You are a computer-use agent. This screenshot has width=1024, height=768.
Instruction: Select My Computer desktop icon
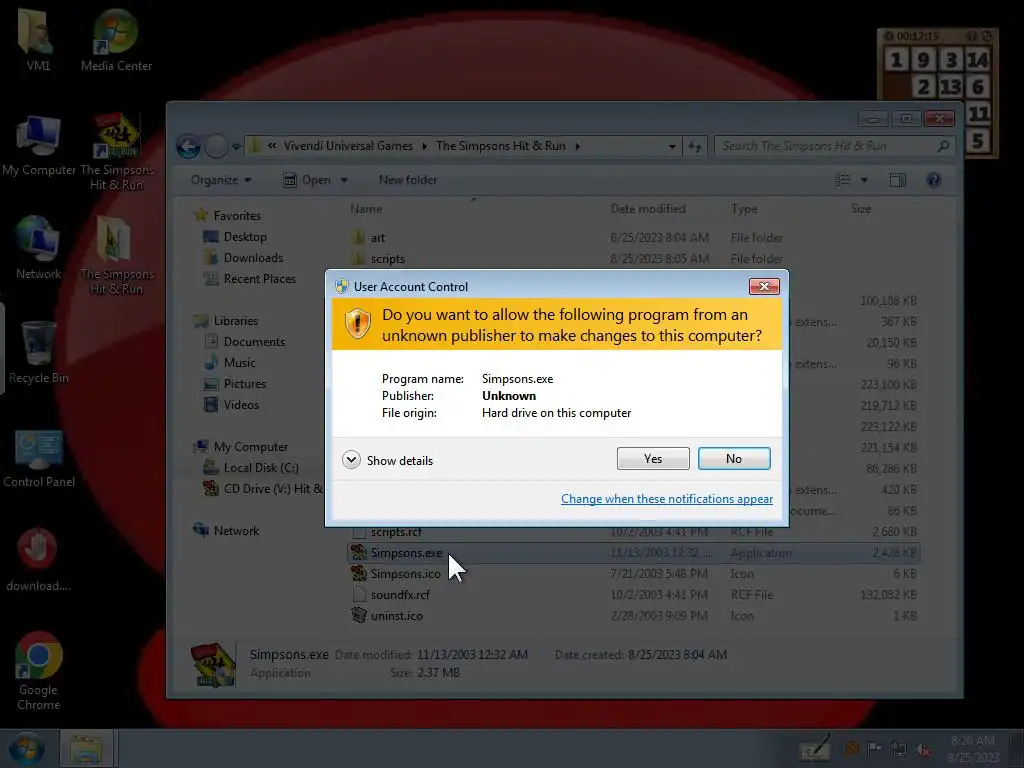pos(39,146)
